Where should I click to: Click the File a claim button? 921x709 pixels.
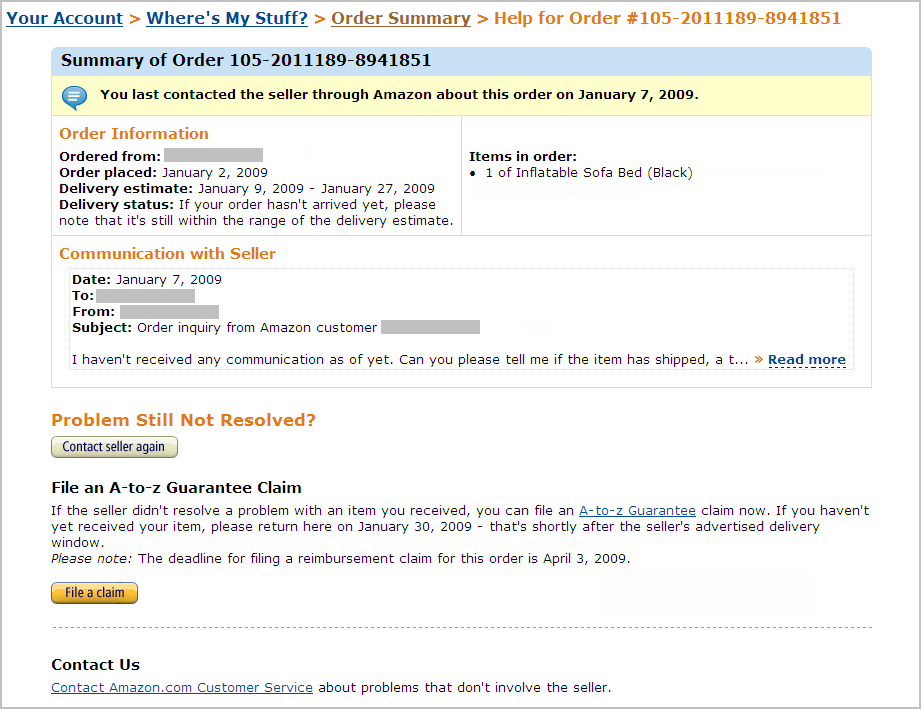click(x=95, y=593)
